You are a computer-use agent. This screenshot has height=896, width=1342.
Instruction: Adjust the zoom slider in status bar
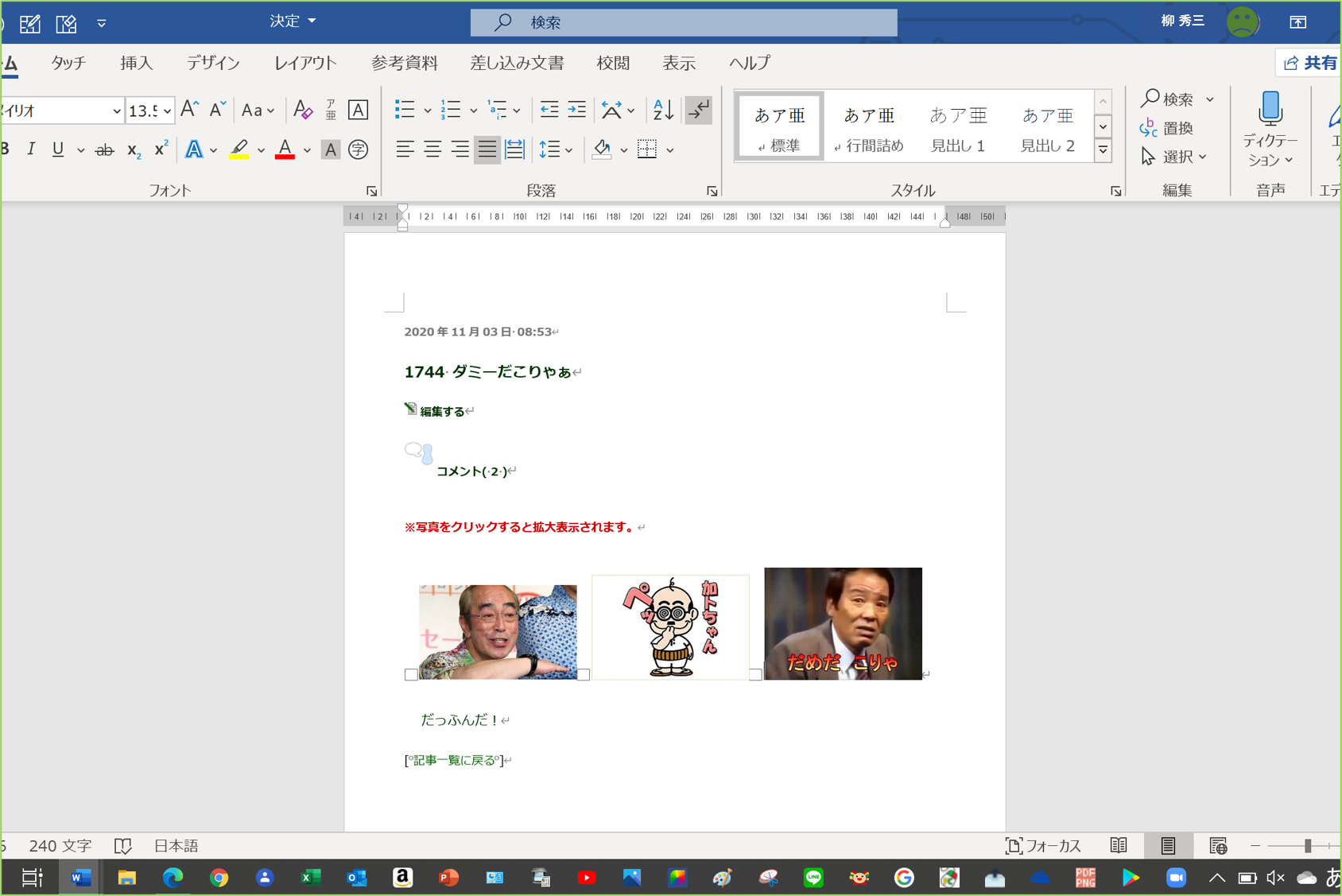tap(1307, 846)
